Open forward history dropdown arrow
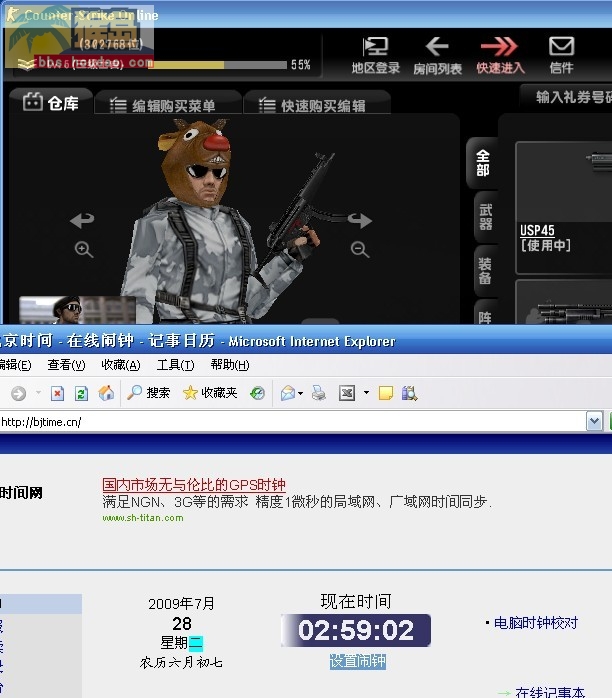Image resolution: width=612 pixels, height=698 pixels. [x=38, y=393]
